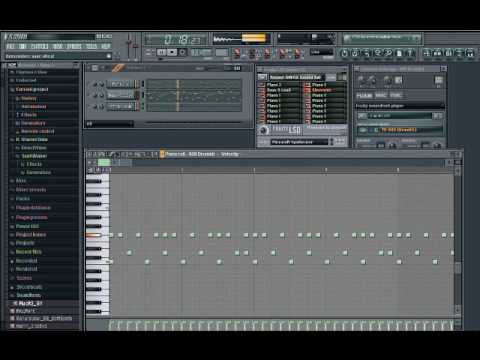
Task: Click the tempo display
Action: [x=200, y=52]
